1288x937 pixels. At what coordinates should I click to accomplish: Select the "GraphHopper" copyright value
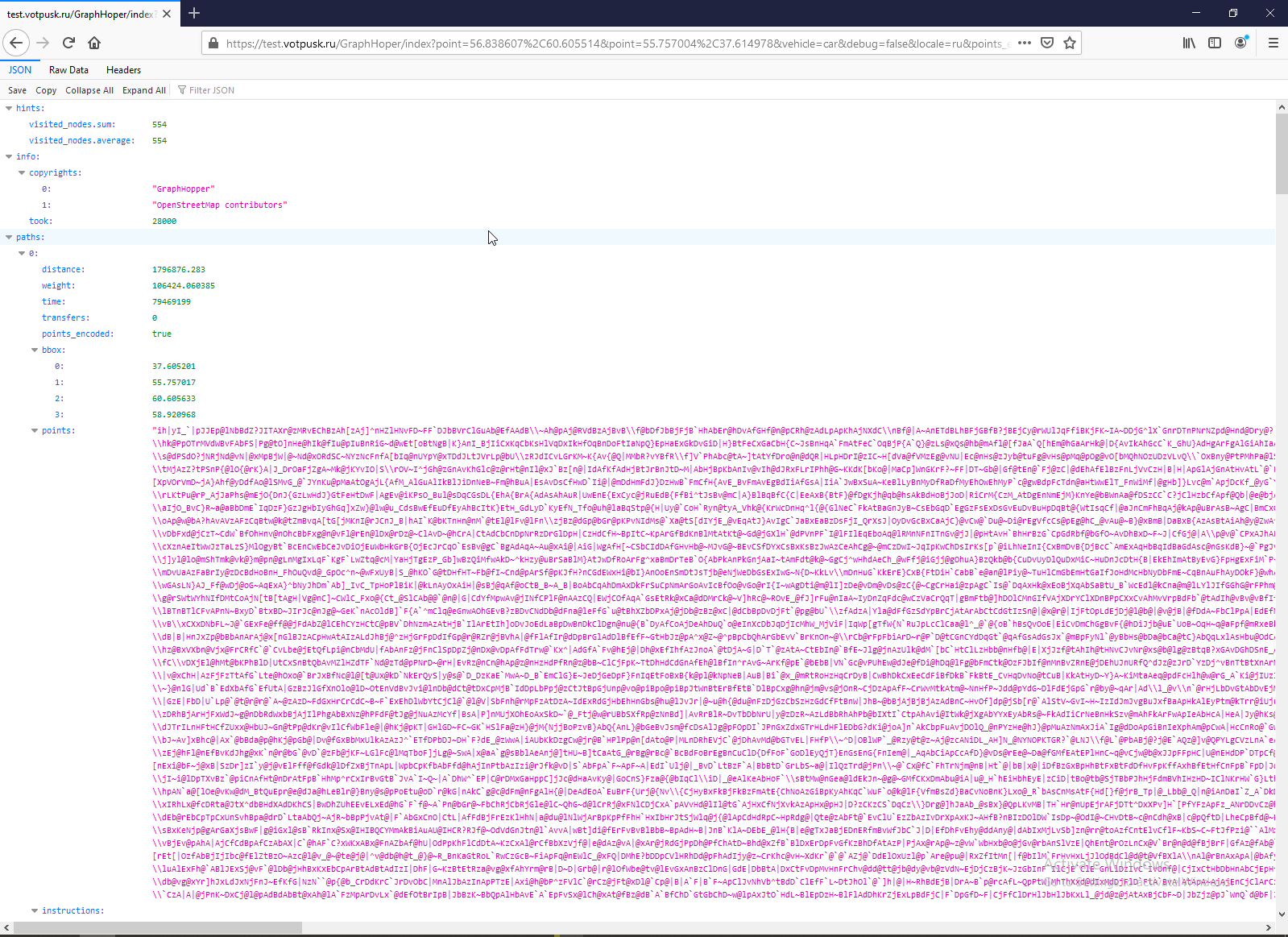point(184,189)
